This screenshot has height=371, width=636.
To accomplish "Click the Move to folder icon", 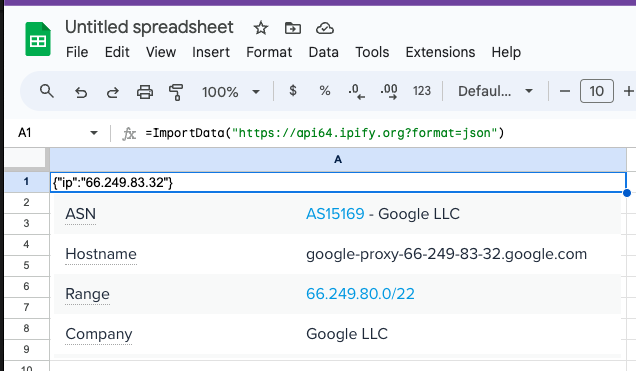I will click(x=292, y=28).
